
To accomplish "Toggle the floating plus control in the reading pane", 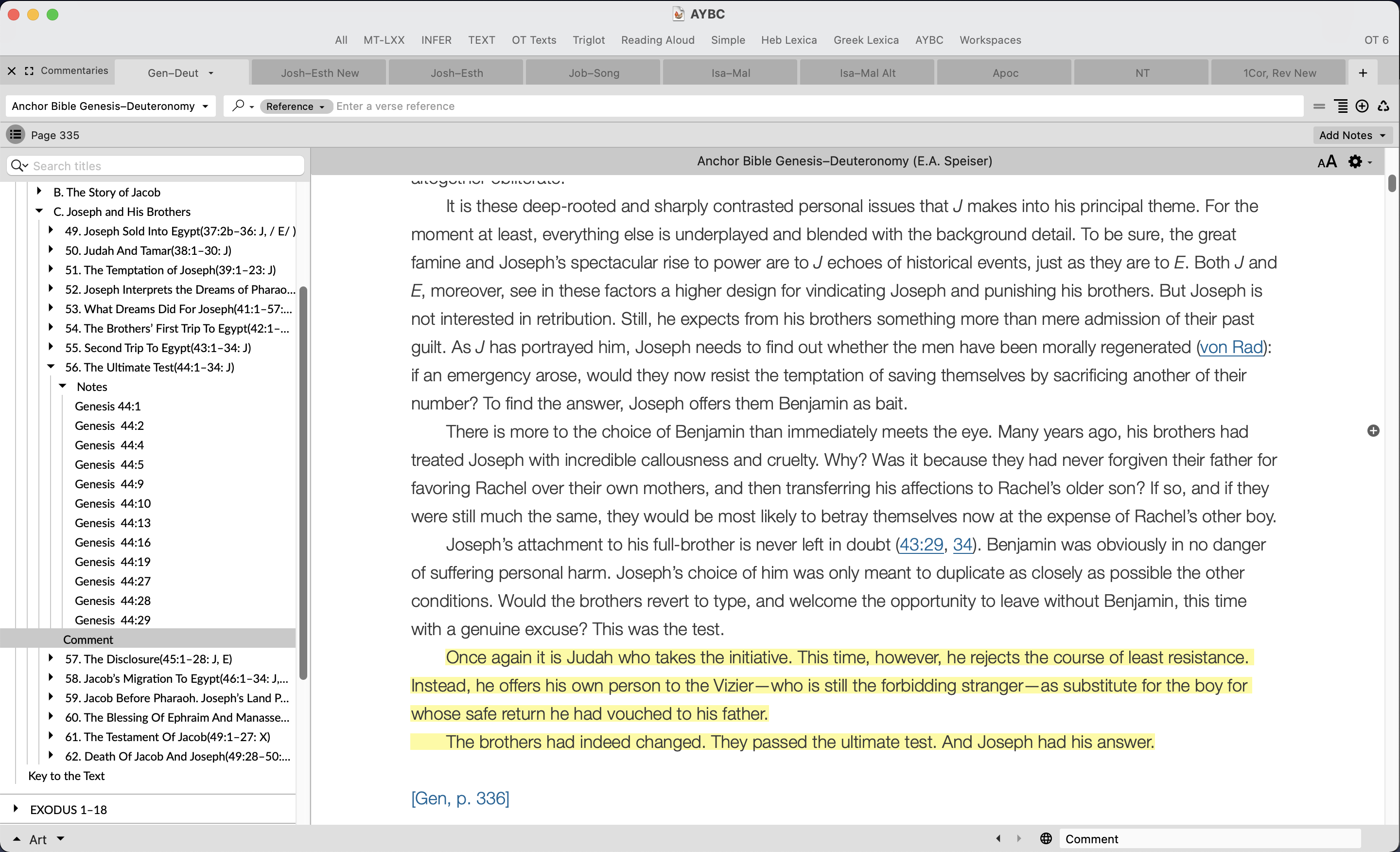I will [1373, 431].
